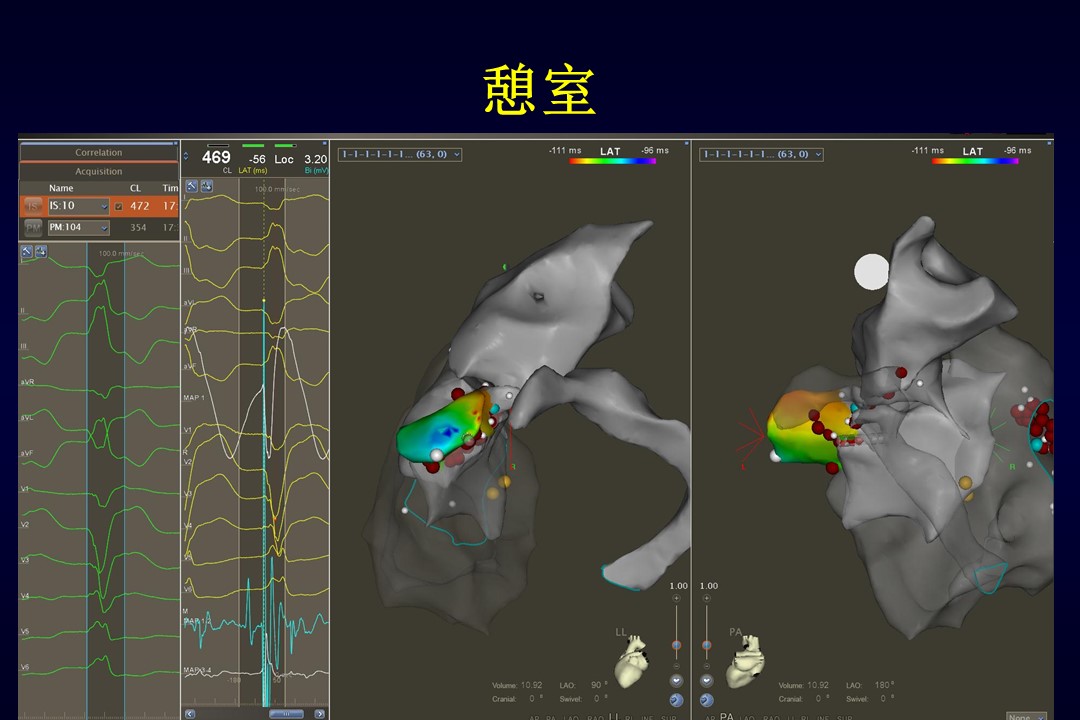Click the MAP 1 channel label
1080x720 pixels.
coord(194,398)
